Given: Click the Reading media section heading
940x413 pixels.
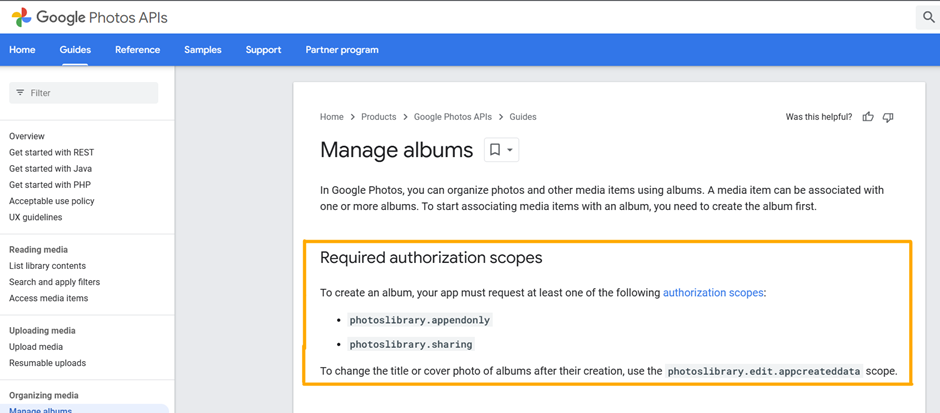Looking at the screenshot, I should [38, 249].
